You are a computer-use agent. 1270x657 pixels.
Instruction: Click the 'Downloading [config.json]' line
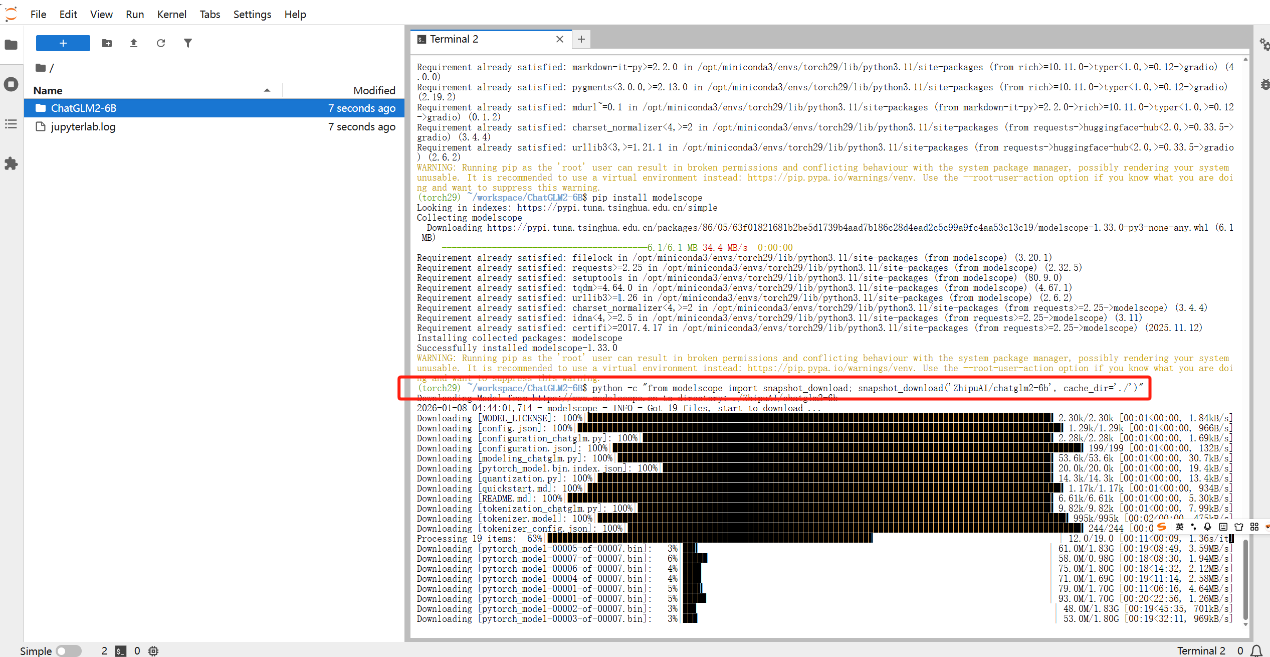[825, 428]
